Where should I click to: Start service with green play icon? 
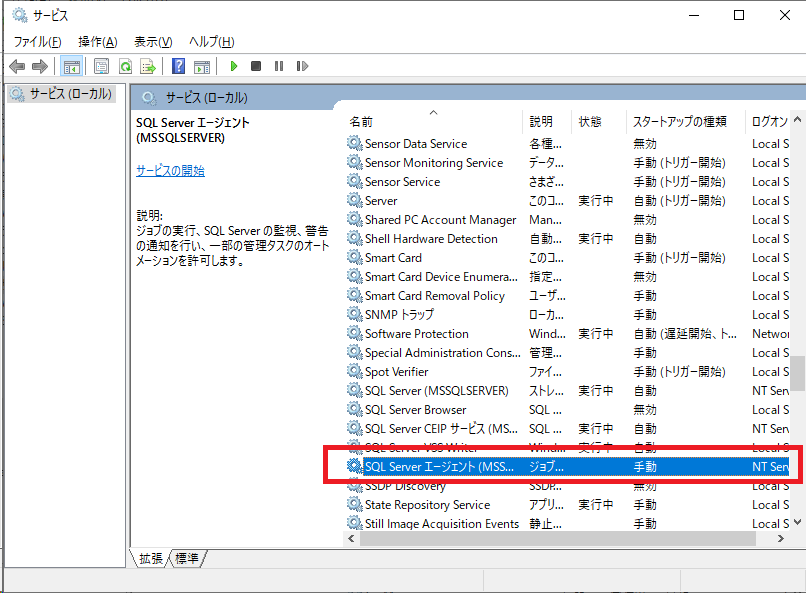234,66
